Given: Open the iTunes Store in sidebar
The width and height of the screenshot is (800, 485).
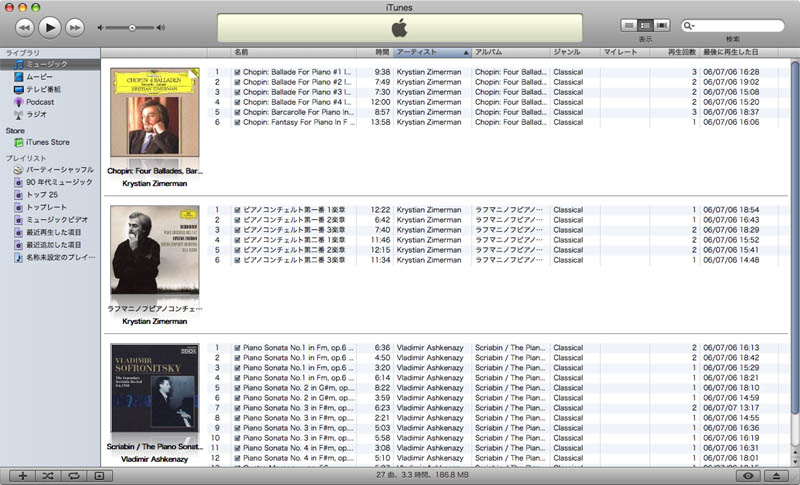Looking at the screenshot, I should [x=46, y=142].
